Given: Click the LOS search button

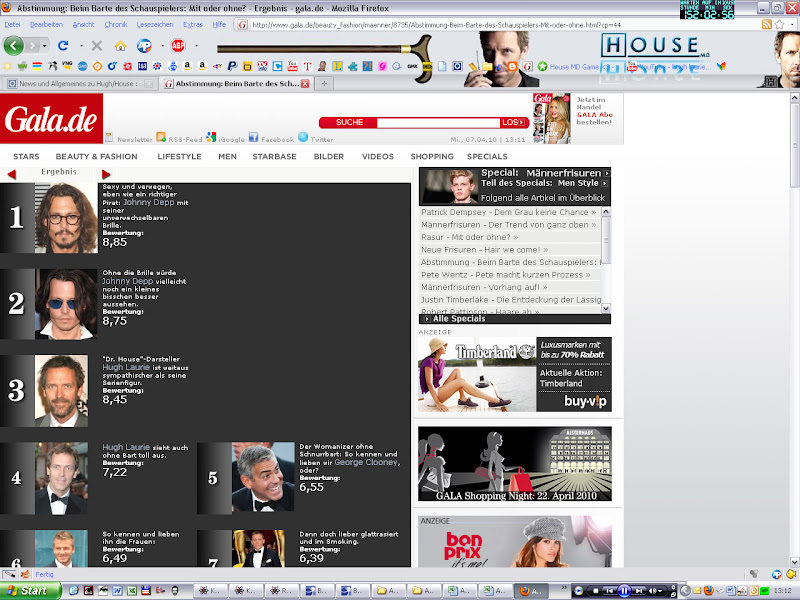Looking at the screenshot, I should (513, 122).
